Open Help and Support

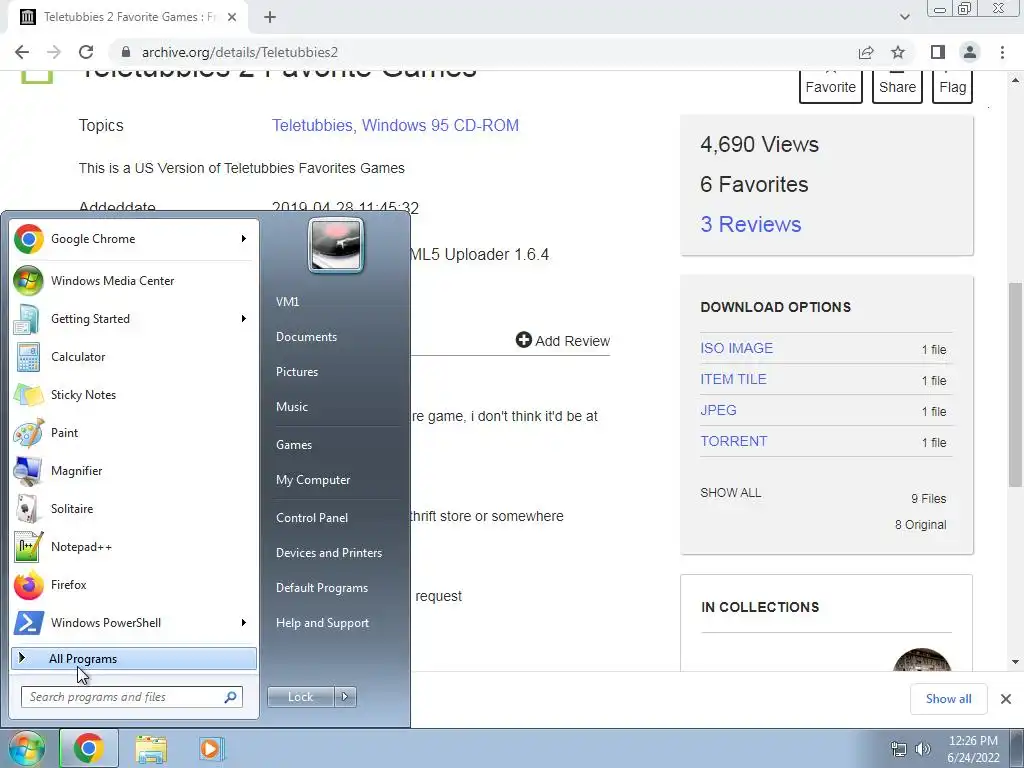322,623
